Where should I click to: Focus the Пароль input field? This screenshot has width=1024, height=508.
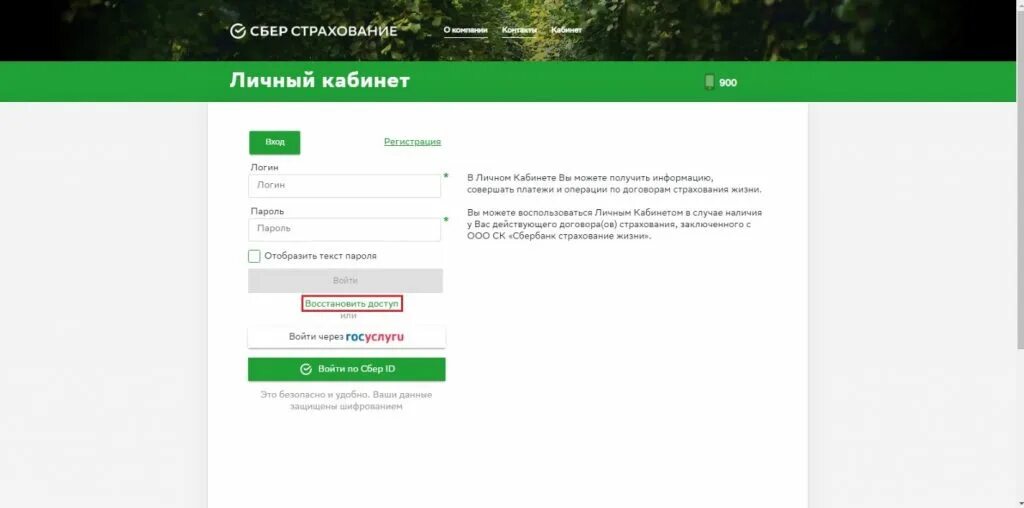[344, 229]
